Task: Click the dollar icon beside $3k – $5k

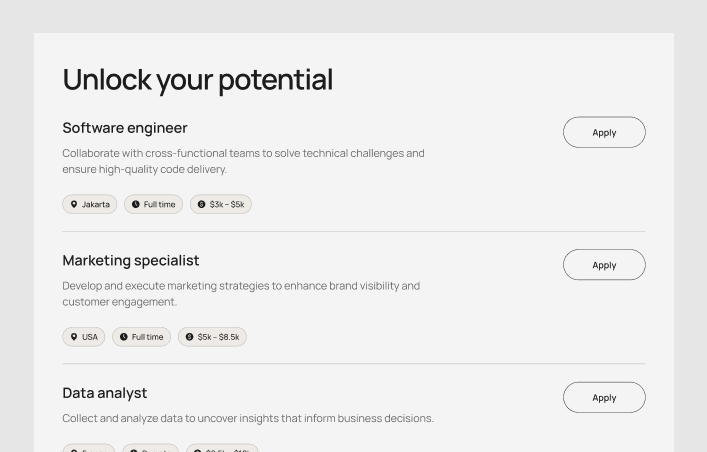Action: tap(202, 204)
